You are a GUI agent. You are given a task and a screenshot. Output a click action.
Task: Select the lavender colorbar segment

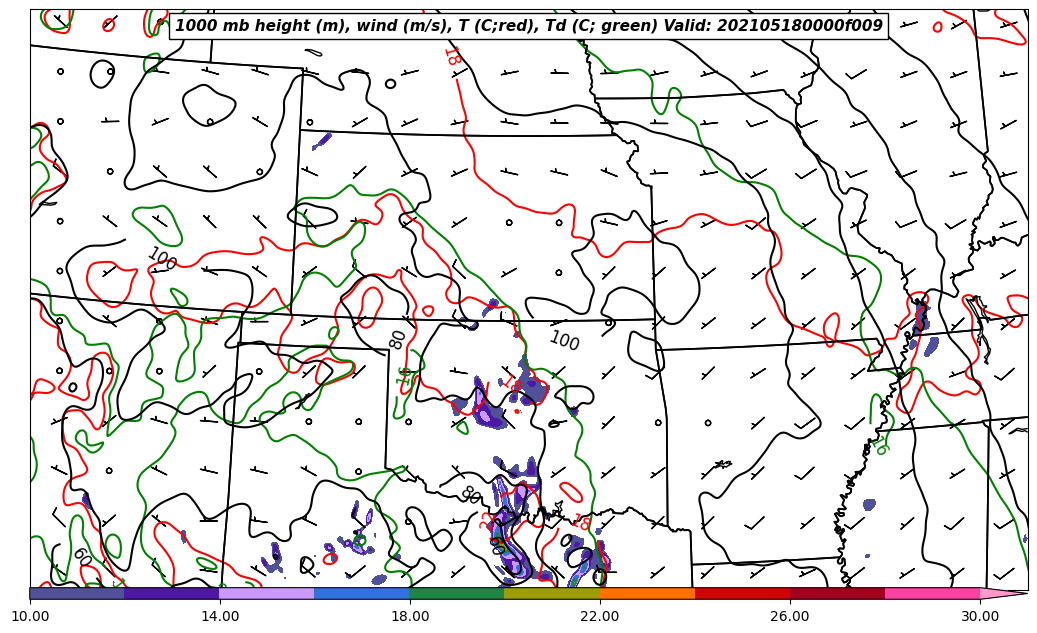pyautogui.click(x=267, y=593)
